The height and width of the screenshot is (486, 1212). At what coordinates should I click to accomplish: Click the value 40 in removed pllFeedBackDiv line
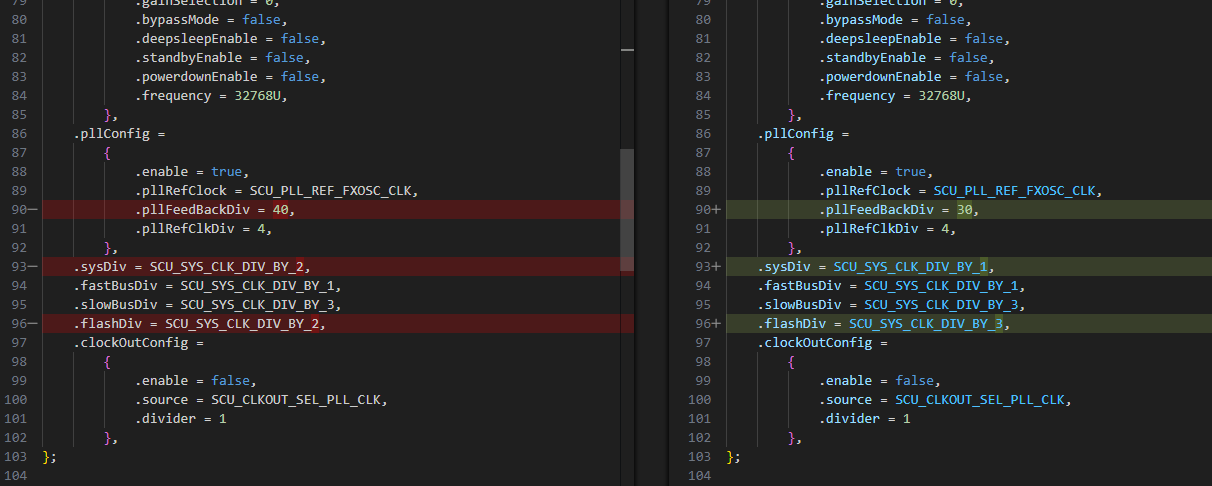click(281, 210)
